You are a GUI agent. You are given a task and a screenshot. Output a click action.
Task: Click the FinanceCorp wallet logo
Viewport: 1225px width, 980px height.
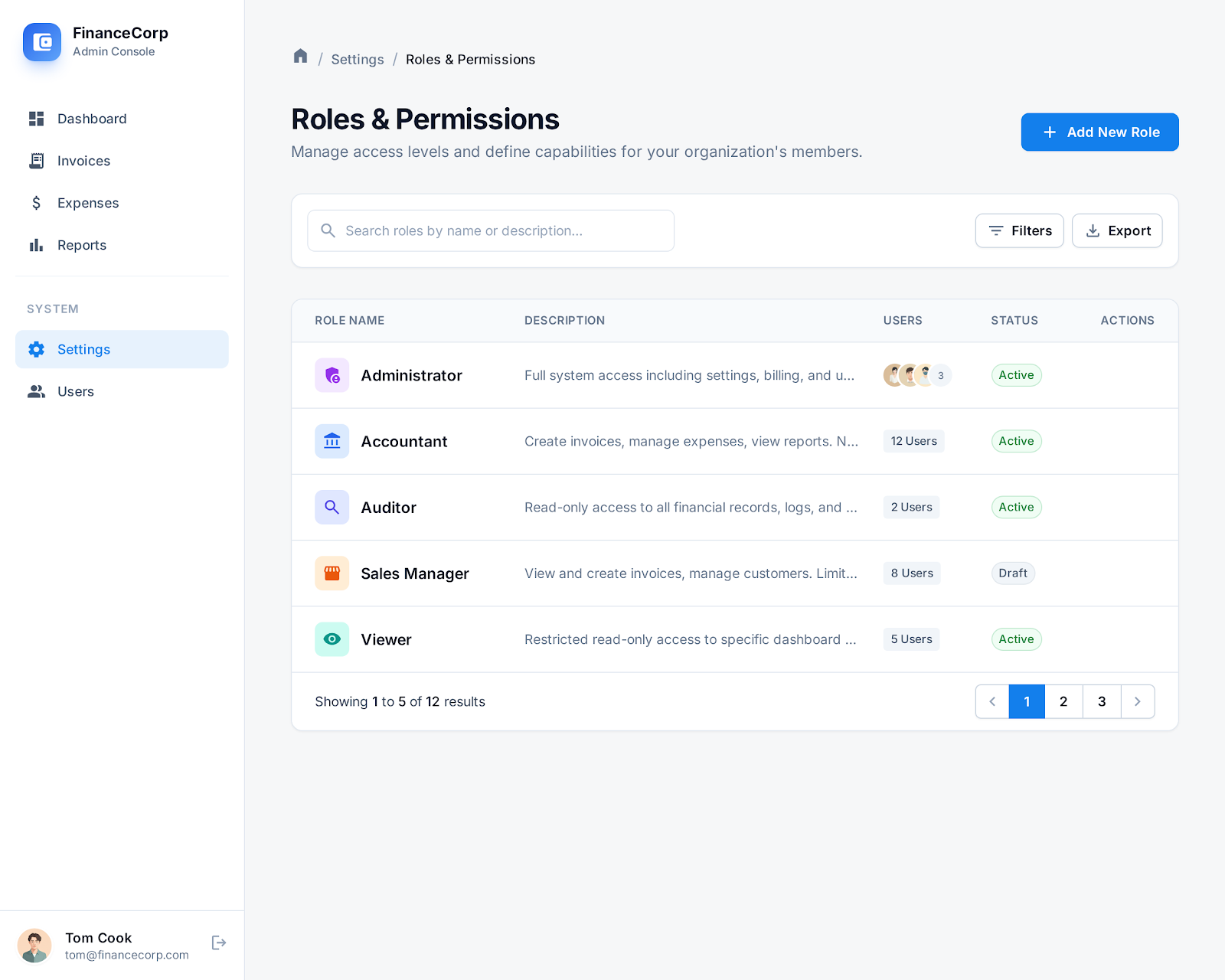tap(42, 42)
